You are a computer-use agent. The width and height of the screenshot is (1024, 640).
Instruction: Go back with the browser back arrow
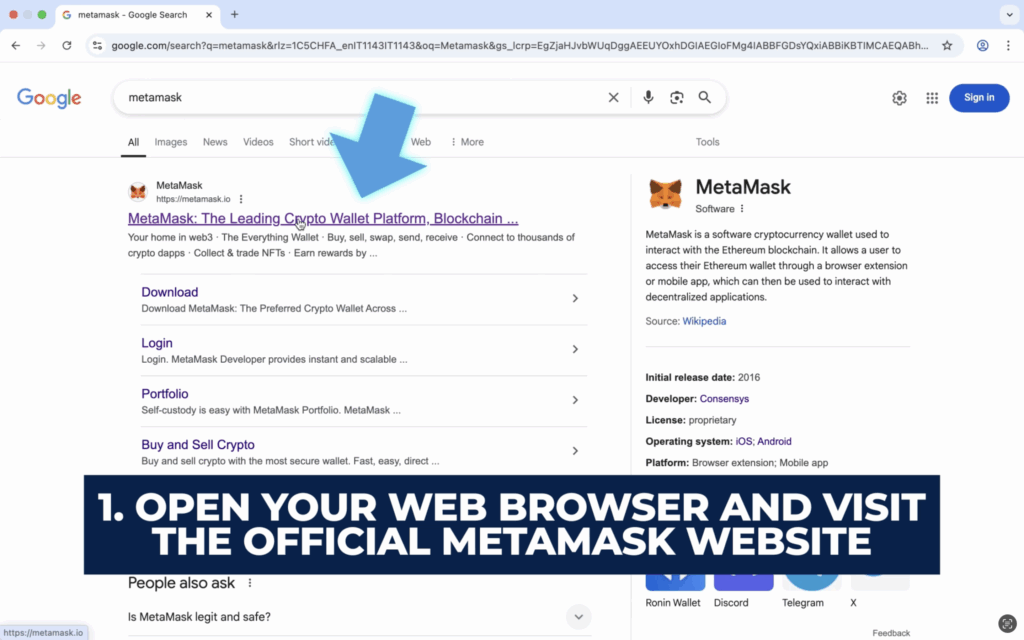click(x=16, y=46)
